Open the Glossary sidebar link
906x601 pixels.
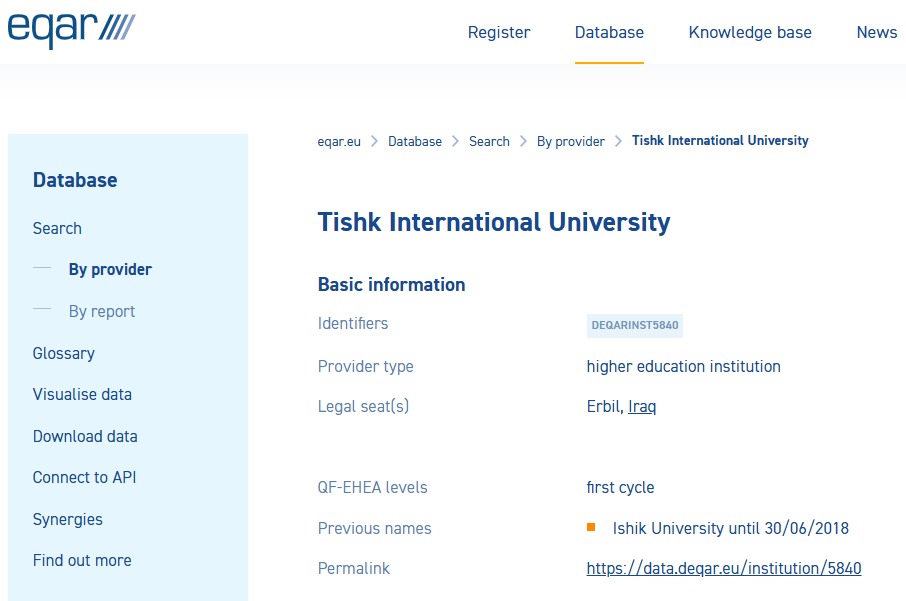tap(63, 353)
